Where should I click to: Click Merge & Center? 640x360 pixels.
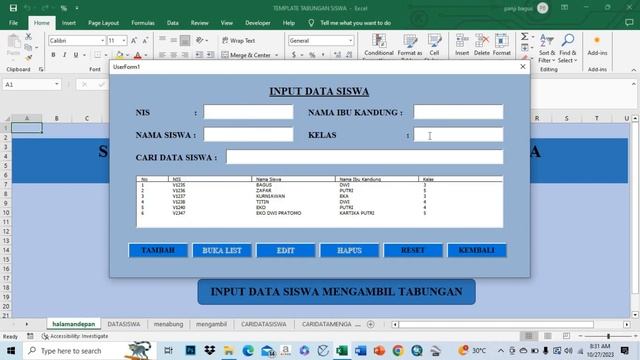click(246, 55)
